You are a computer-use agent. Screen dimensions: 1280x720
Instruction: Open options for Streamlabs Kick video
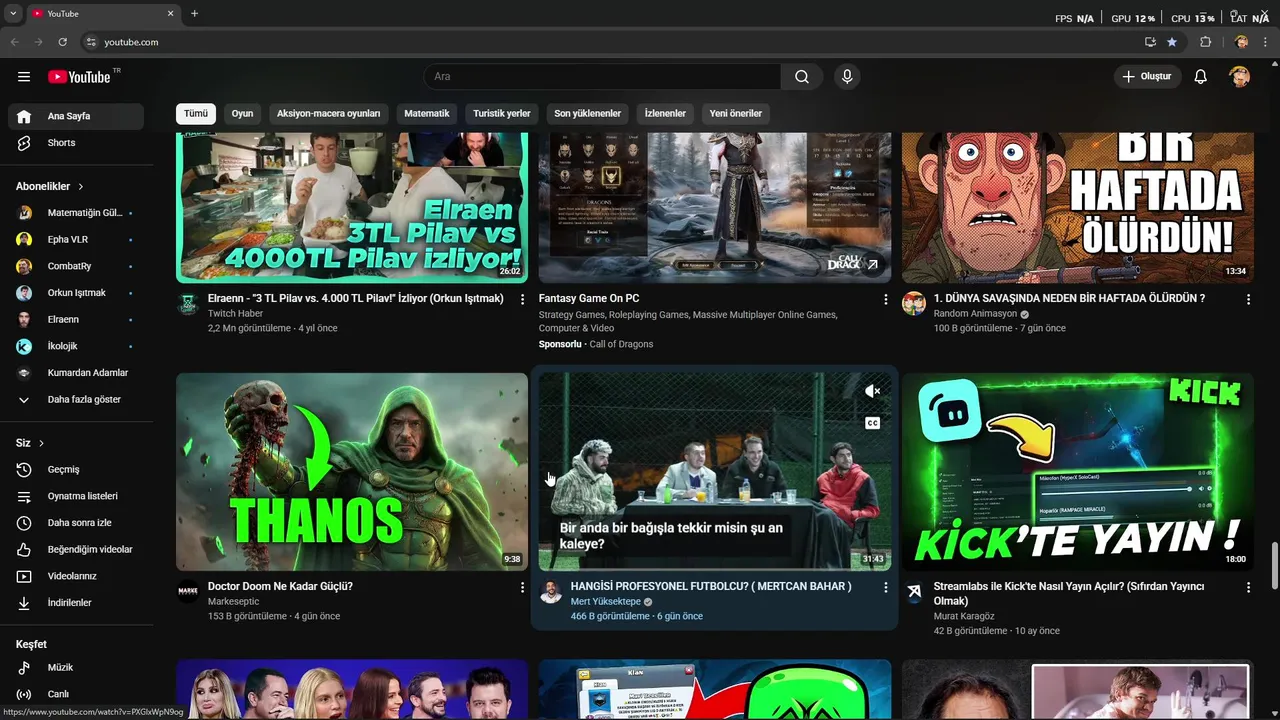tap(1248, 587)
